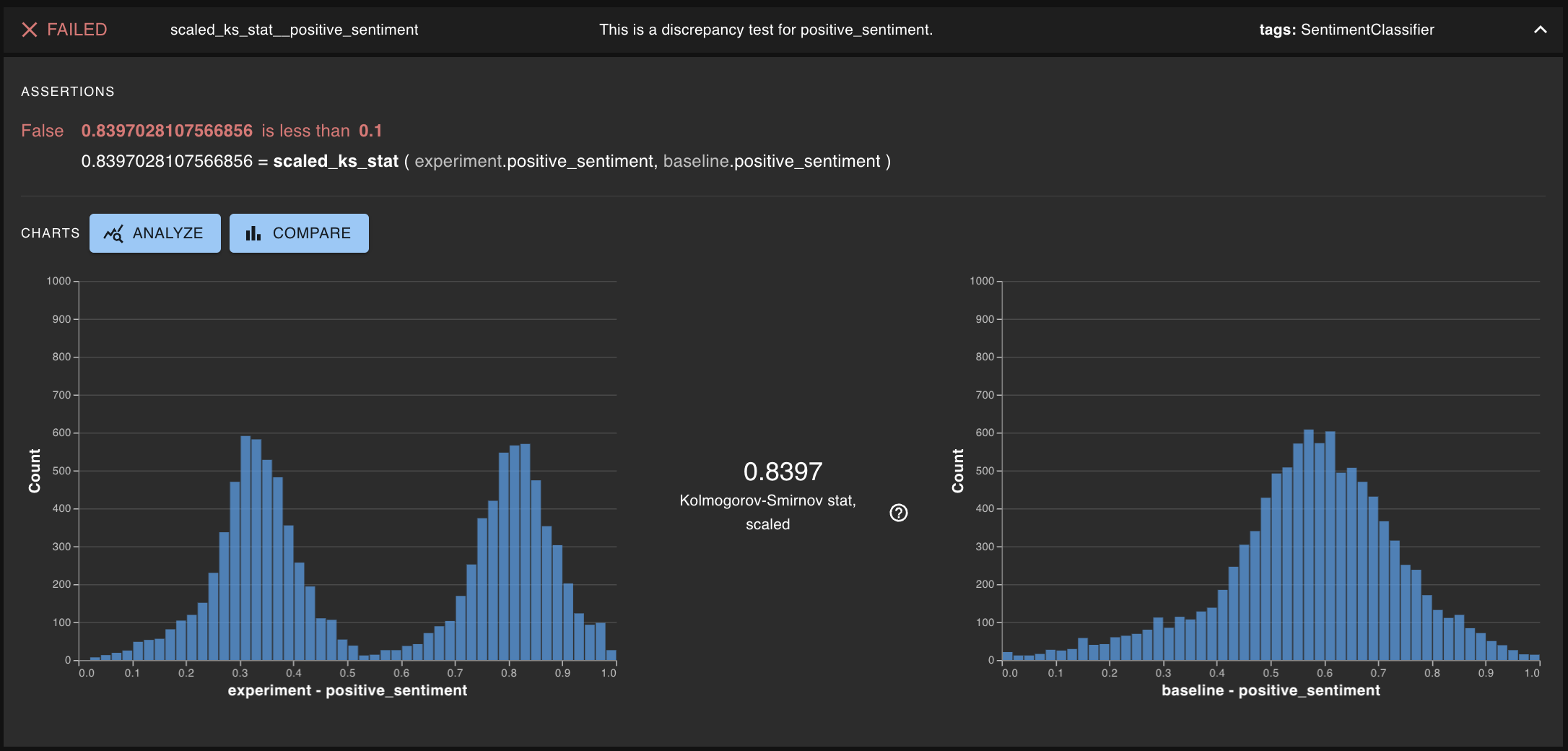Click the red 0.8397028107566856 assertion value

point(167,131)
